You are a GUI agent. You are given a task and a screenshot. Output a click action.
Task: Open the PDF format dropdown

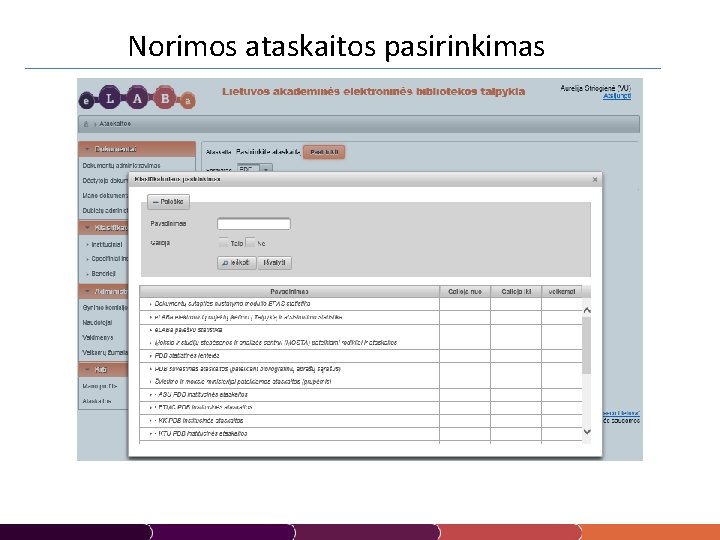tap(255, 169)
